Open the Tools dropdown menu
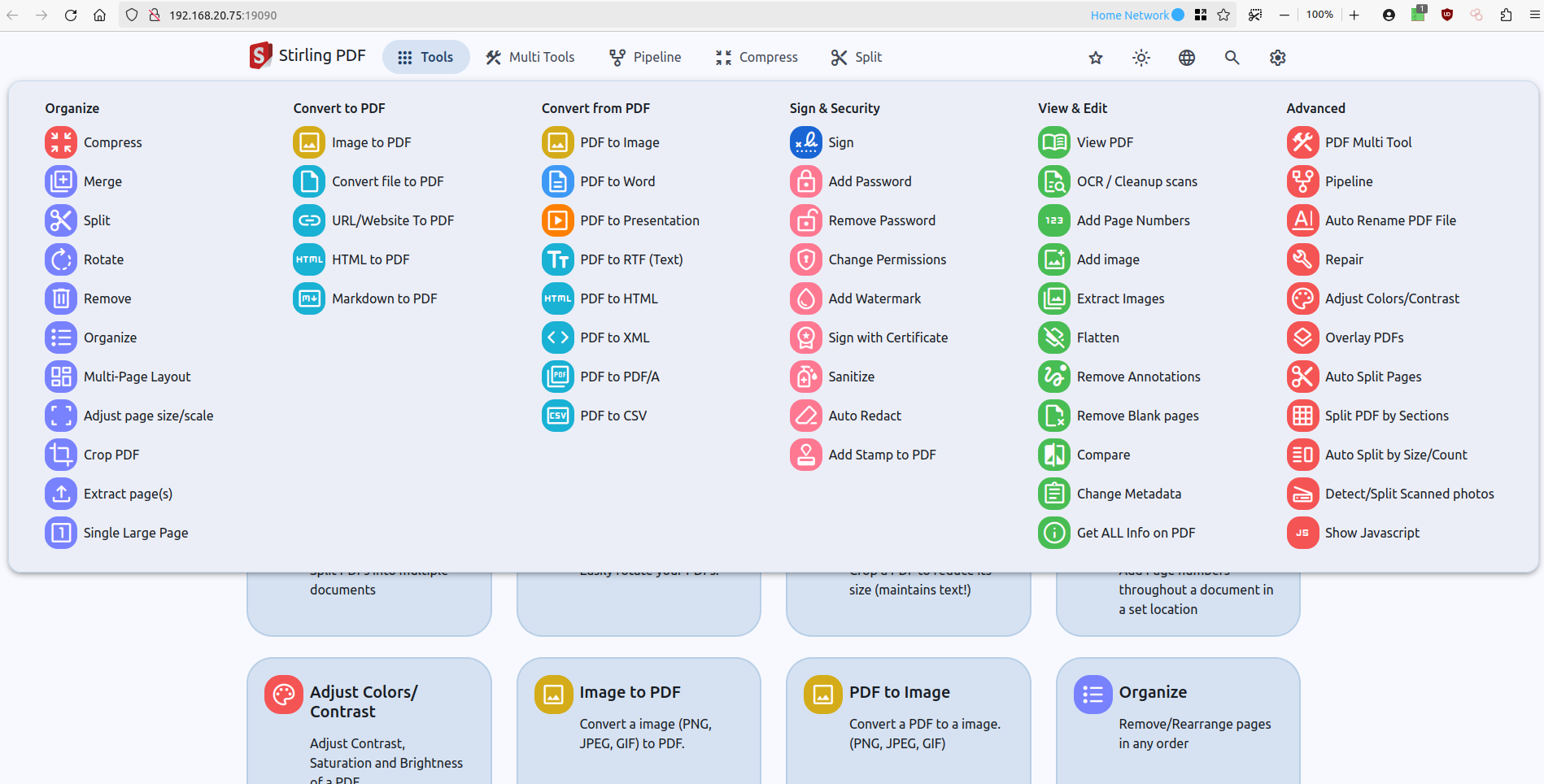Viewport: 1544px width, 784px height. (425, 57)
